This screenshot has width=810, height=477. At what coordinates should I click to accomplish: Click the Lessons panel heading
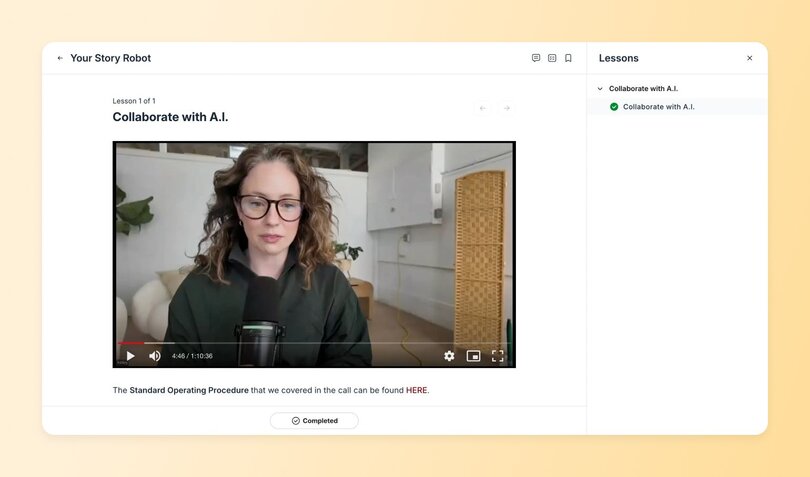pos(619,58)
